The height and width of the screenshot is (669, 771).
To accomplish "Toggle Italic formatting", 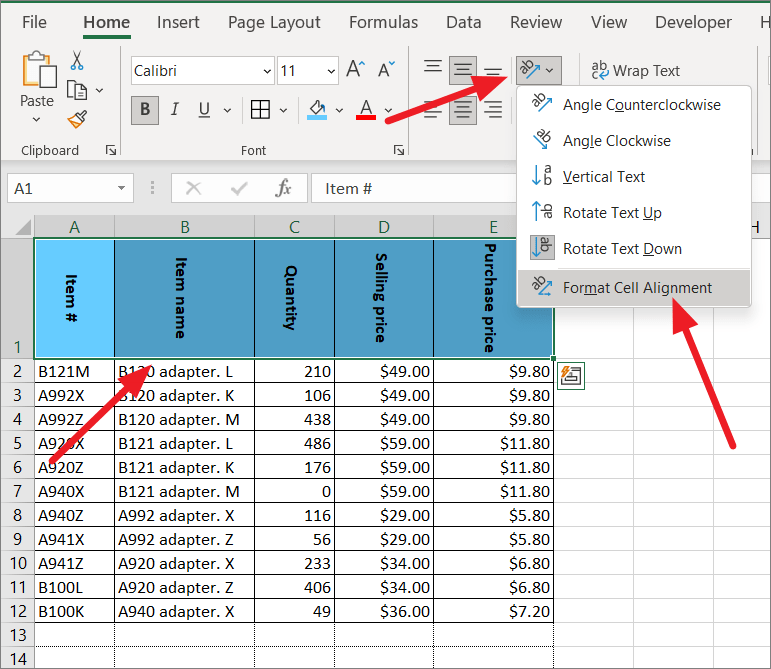I will coord(175,110).
